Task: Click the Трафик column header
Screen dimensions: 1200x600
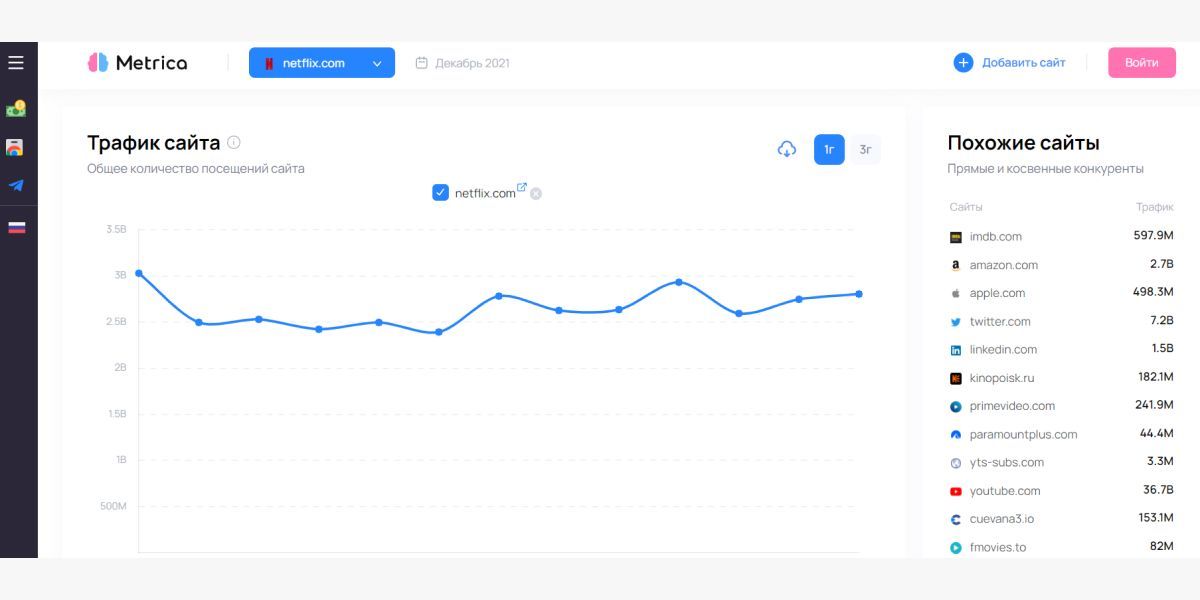Action: (1154, 207)
